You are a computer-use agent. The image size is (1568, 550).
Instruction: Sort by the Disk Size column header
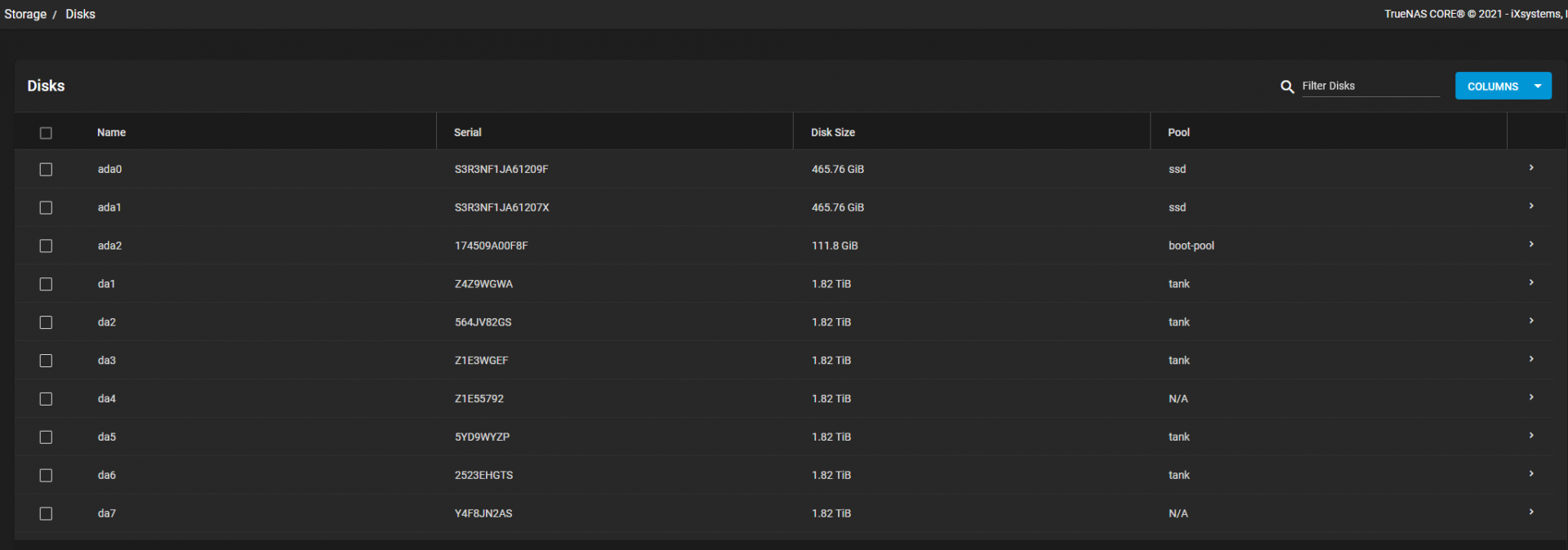[833, 132]
